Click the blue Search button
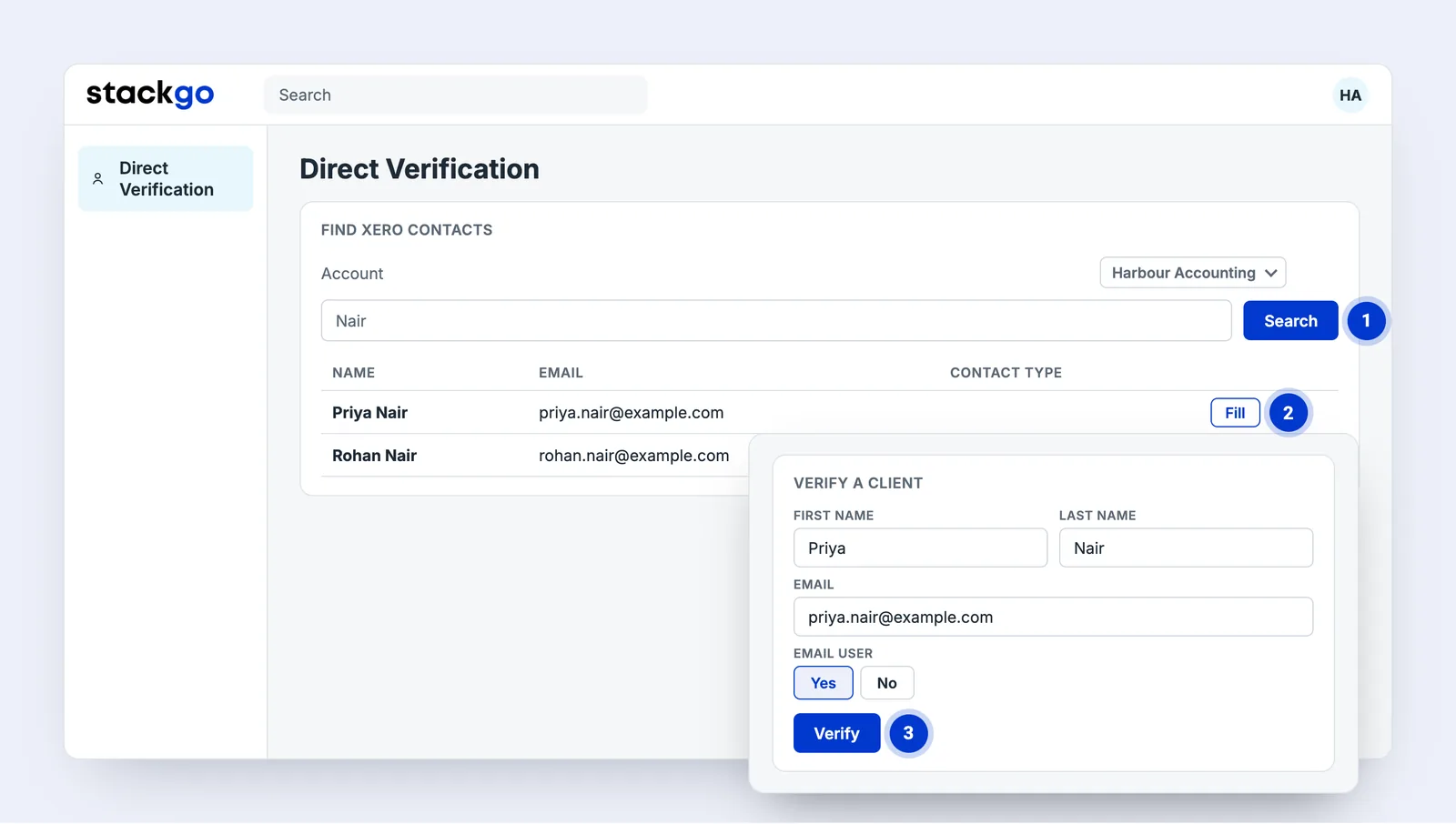This screenshot has width=1456, height=824. [1290, 321]
